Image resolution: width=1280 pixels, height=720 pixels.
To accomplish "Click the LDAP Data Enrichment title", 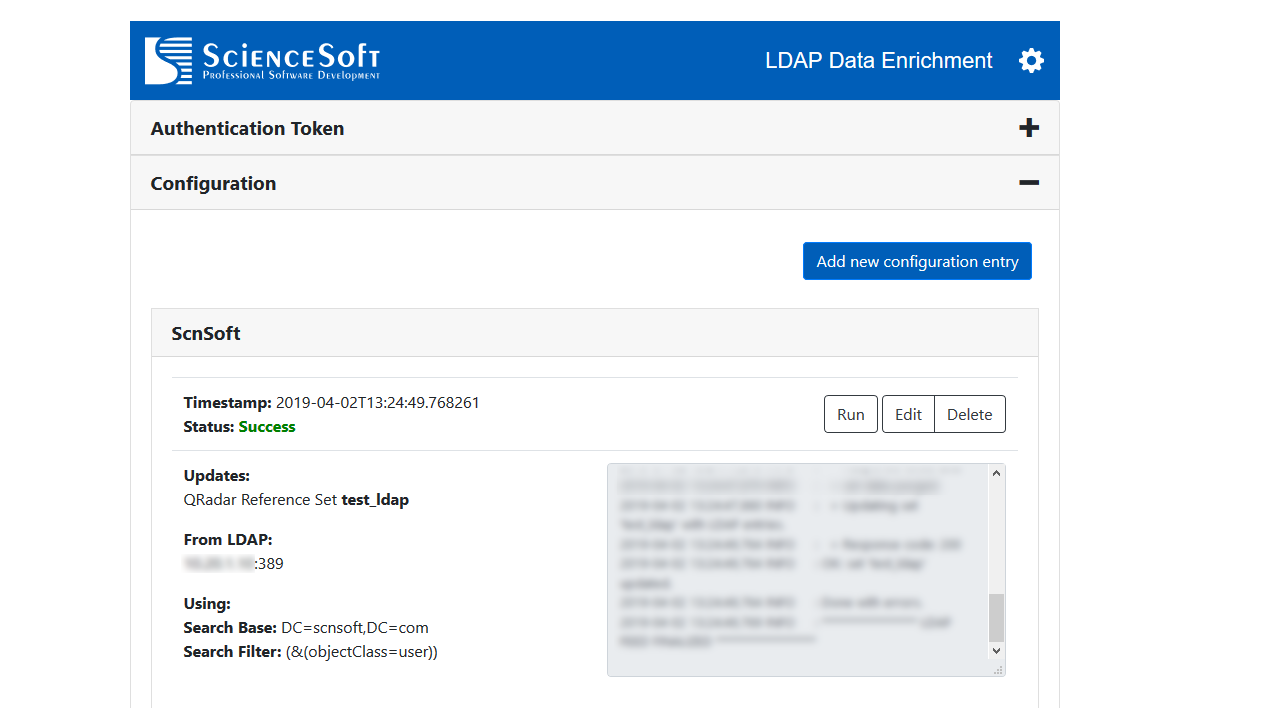I will (878, 60).
